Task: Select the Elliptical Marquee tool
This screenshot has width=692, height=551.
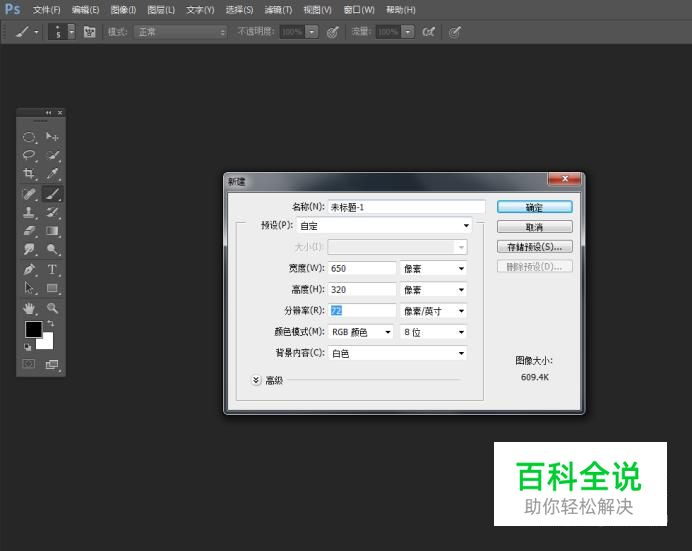Action: [x=29, y=137]
